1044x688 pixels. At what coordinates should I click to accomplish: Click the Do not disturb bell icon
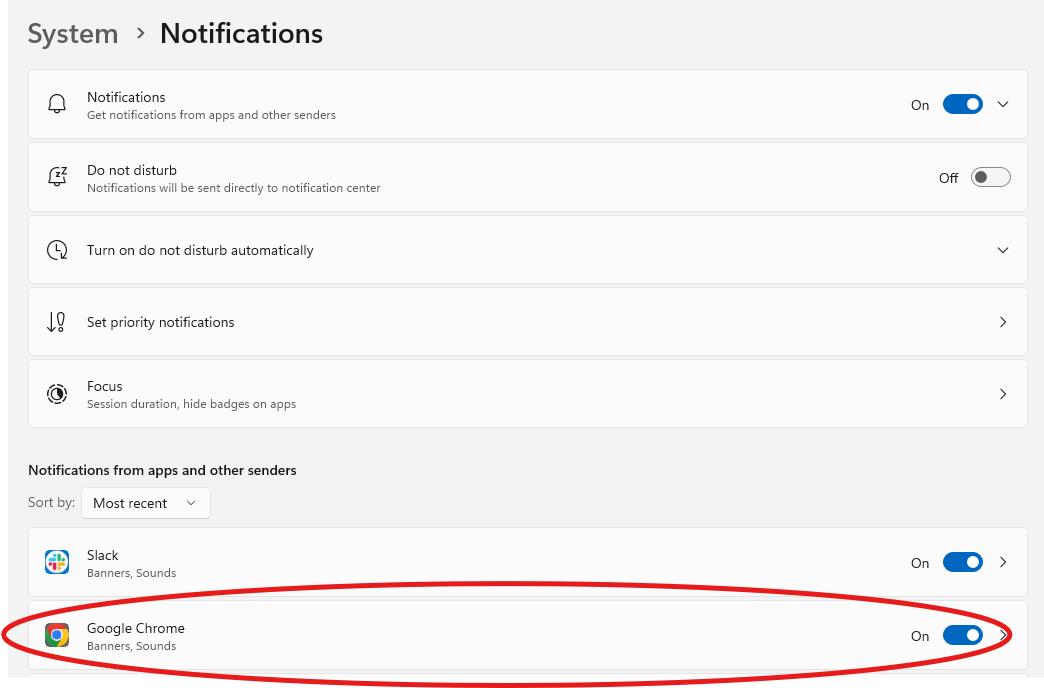click(x=57, y=177)
